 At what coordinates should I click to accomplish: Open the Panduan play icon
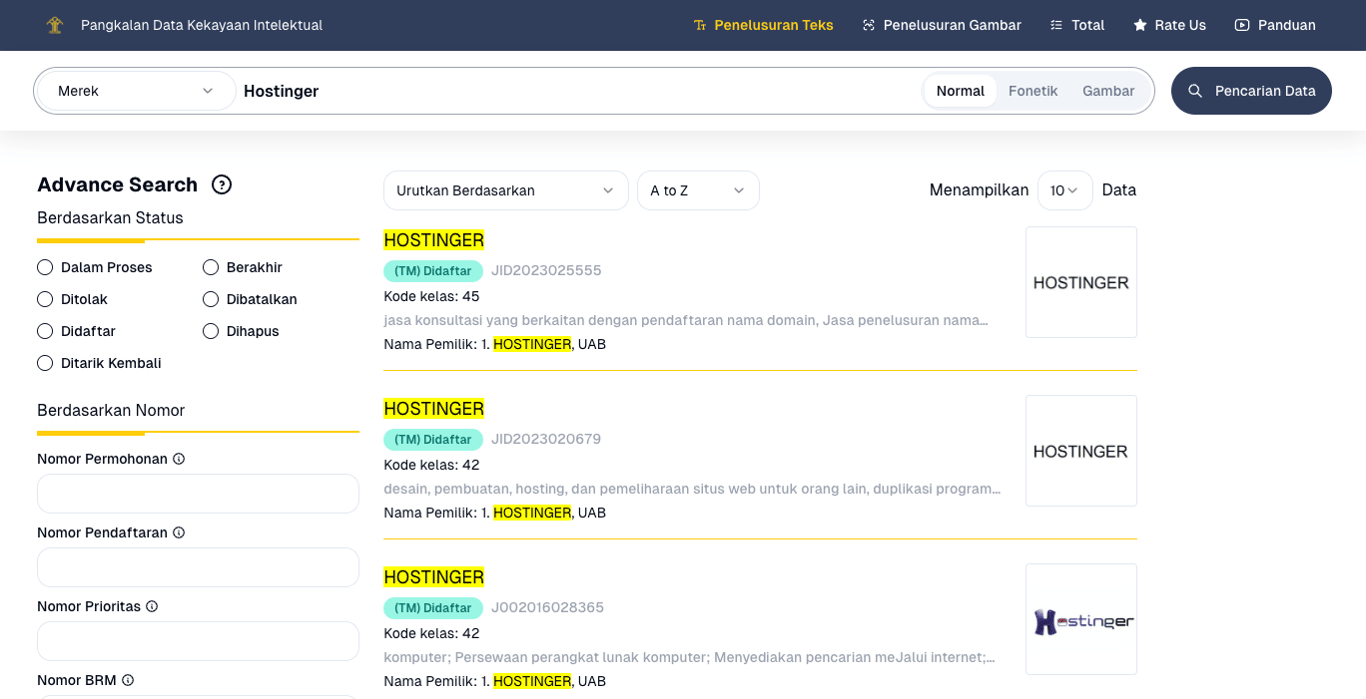click(1240, 25)
